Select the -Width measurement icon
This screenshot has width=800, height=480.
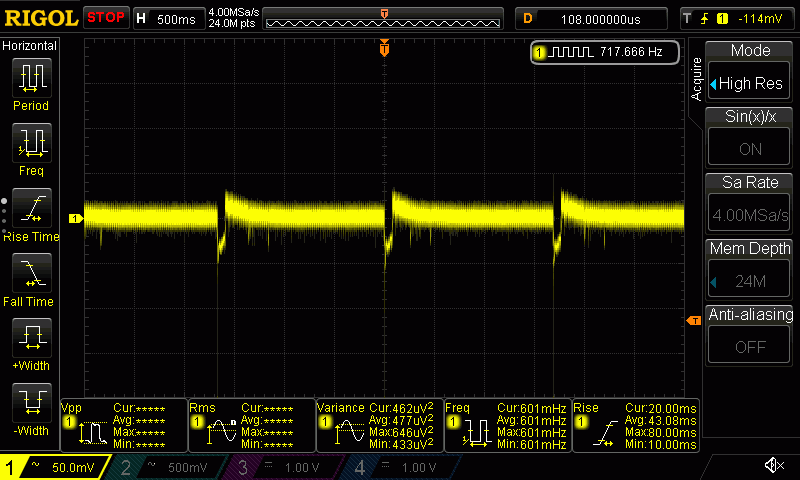pyautogui.click(x=31, y=404)
